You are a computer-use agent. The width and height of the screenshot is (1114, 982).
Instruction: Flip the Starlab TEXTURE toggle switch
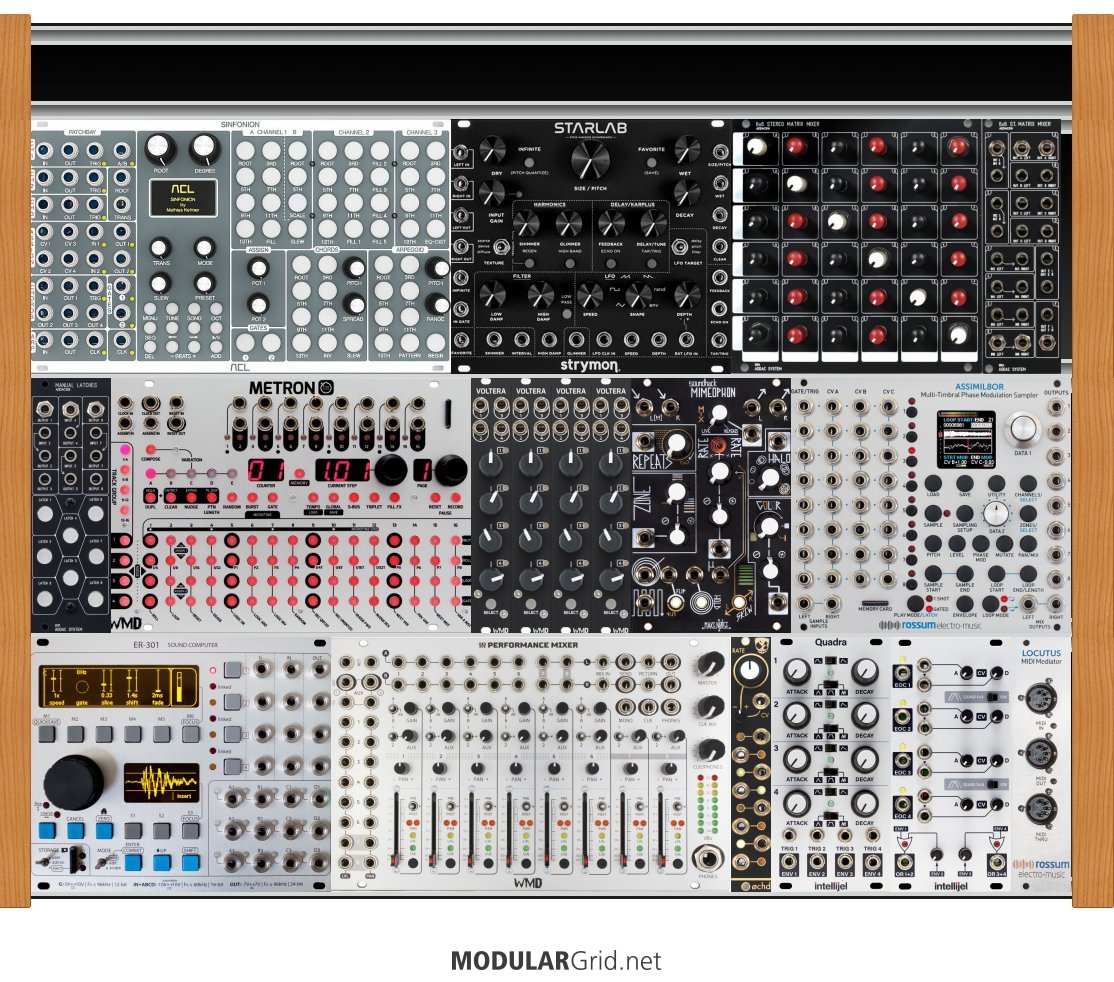pos(503,247)
